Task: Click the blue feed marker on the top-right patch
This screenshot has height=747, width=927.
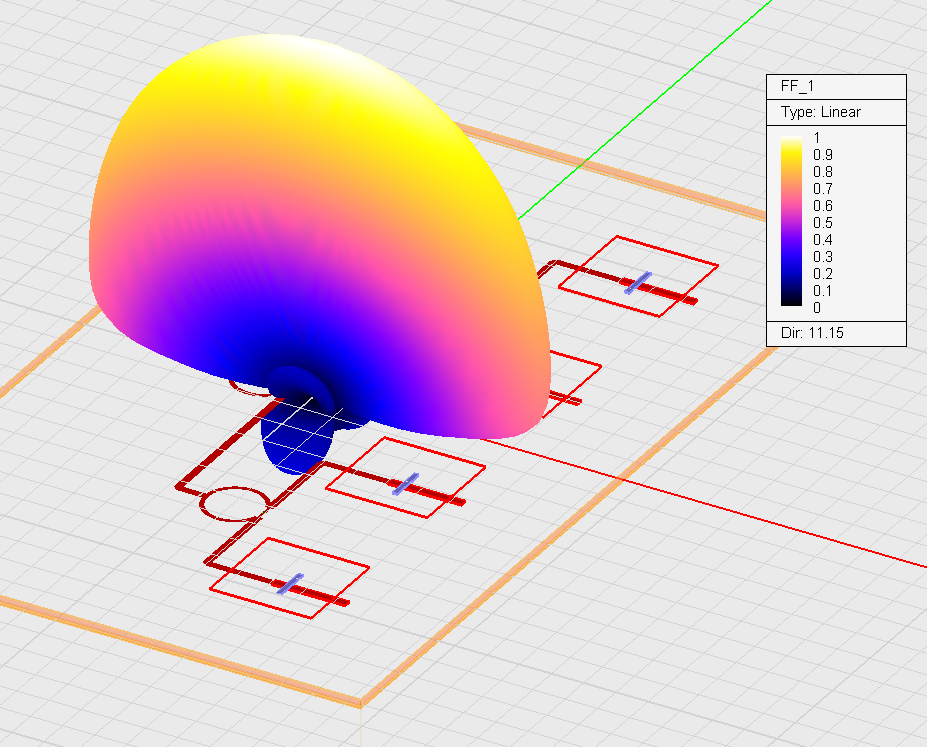Action: tap(638, 282)
